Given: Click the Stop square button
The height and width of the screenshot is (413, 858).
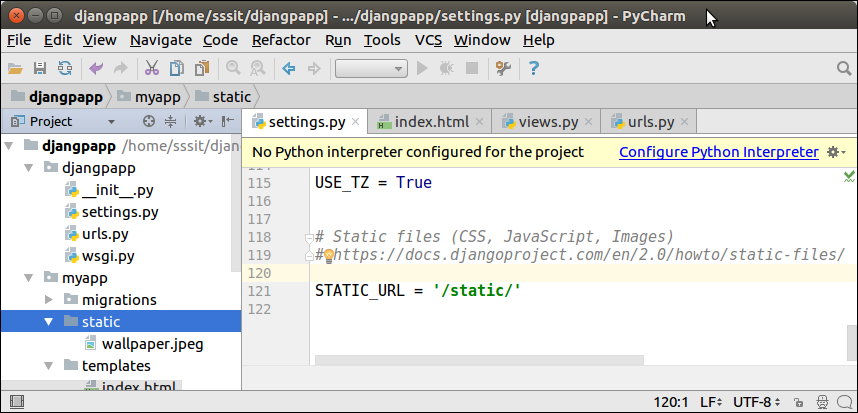Looking at the screenshot, I should (x=471, y=68).
